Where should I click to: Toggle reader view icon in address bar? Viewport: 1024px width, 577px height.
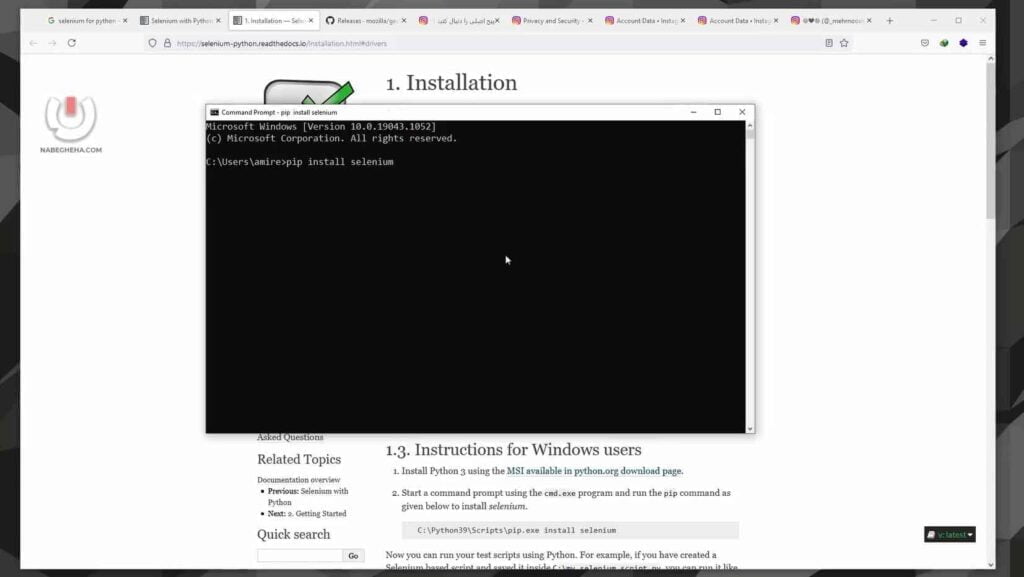[829, 43]
